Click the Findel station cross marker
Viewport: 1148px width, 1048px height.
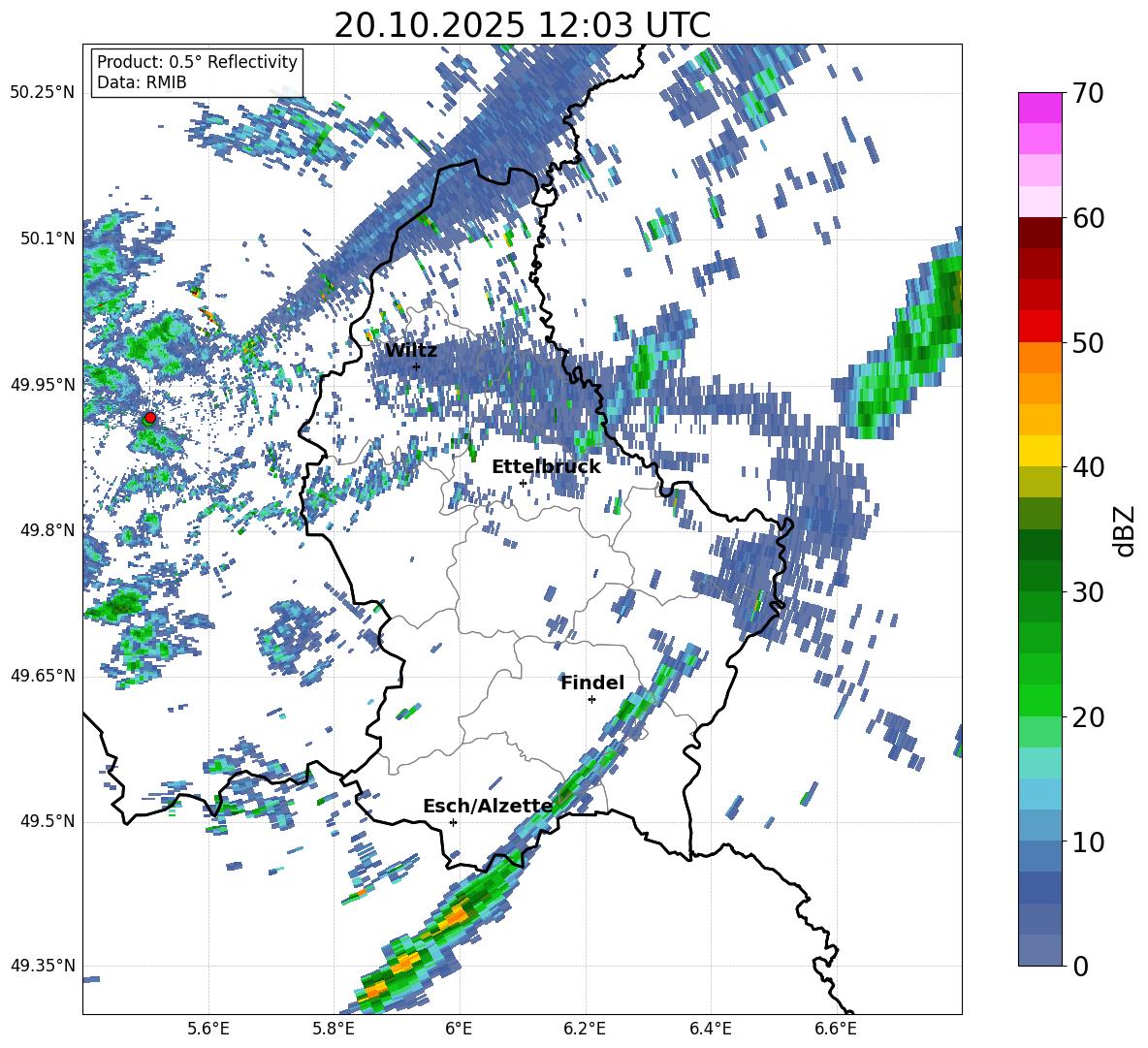[591, 700]
